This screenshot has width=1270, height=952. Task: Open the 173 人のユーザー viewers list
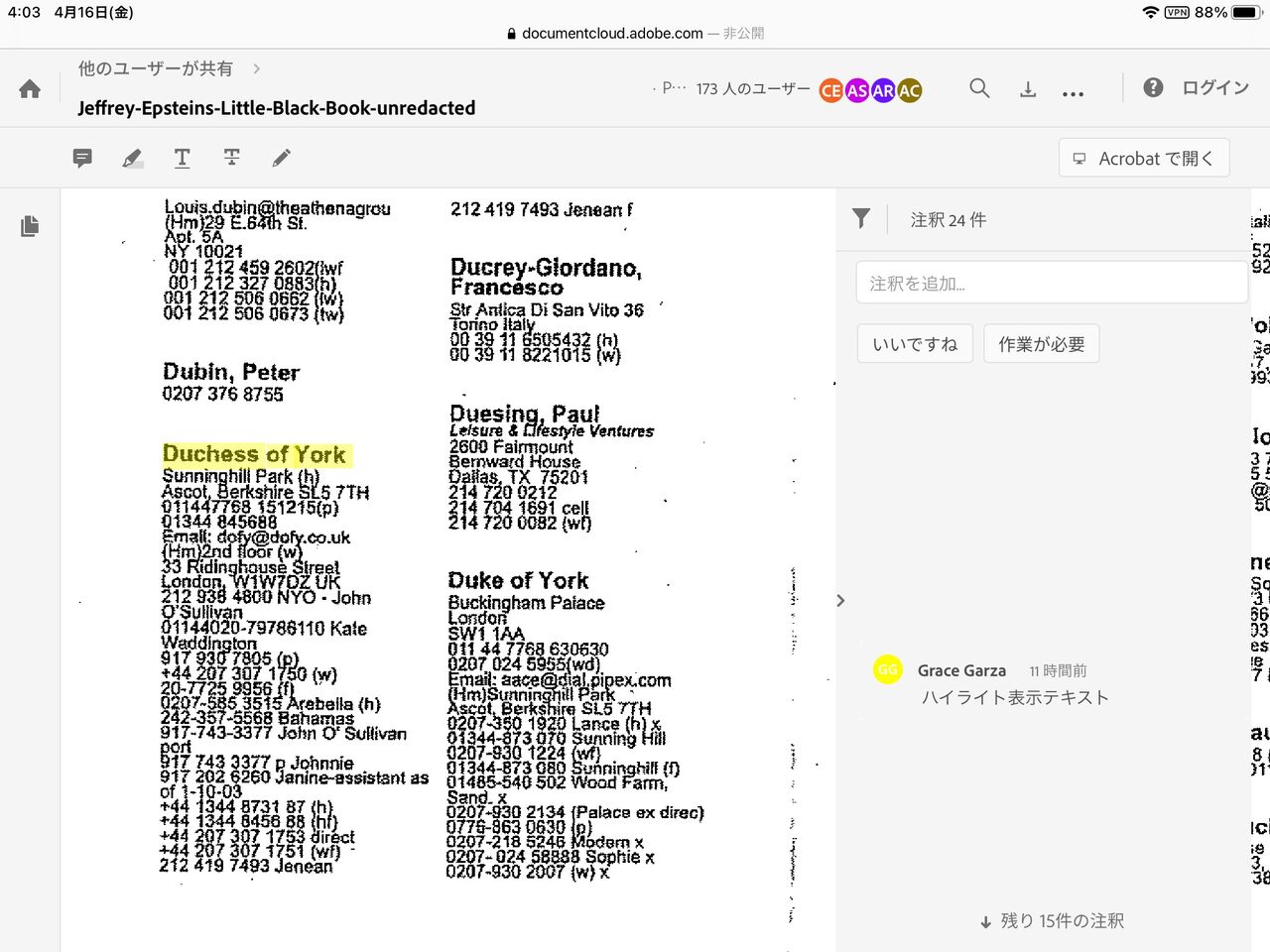pos(753,89)
